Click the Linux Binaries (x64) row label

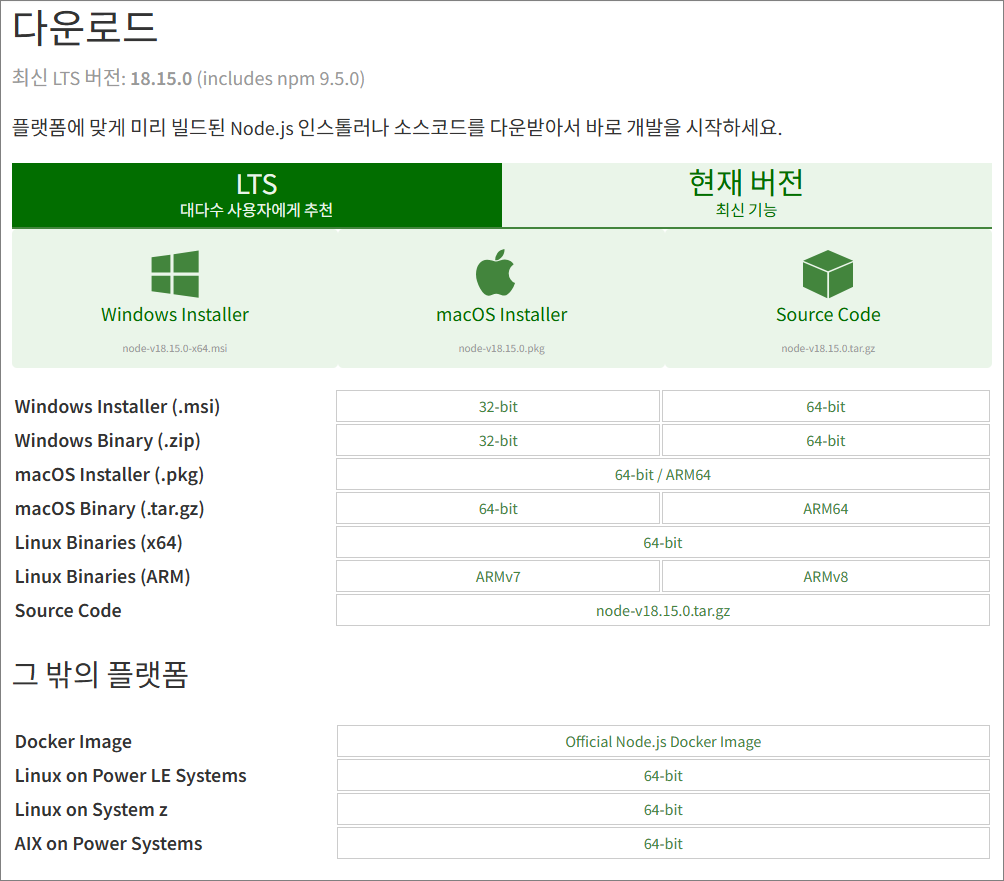point(99,542)
